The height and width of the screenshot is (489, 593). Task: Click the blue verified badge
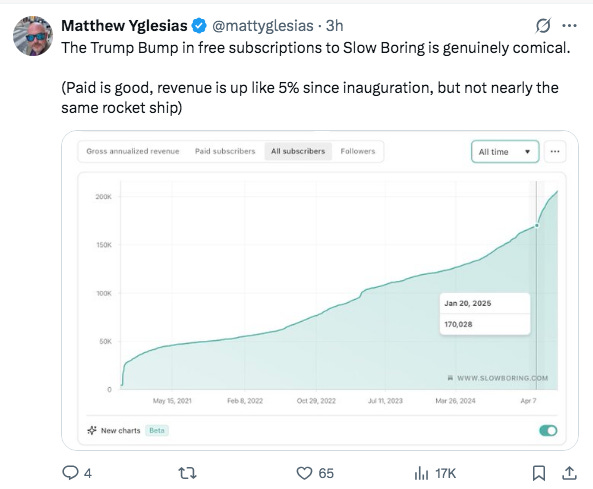(x=199, y=26)
